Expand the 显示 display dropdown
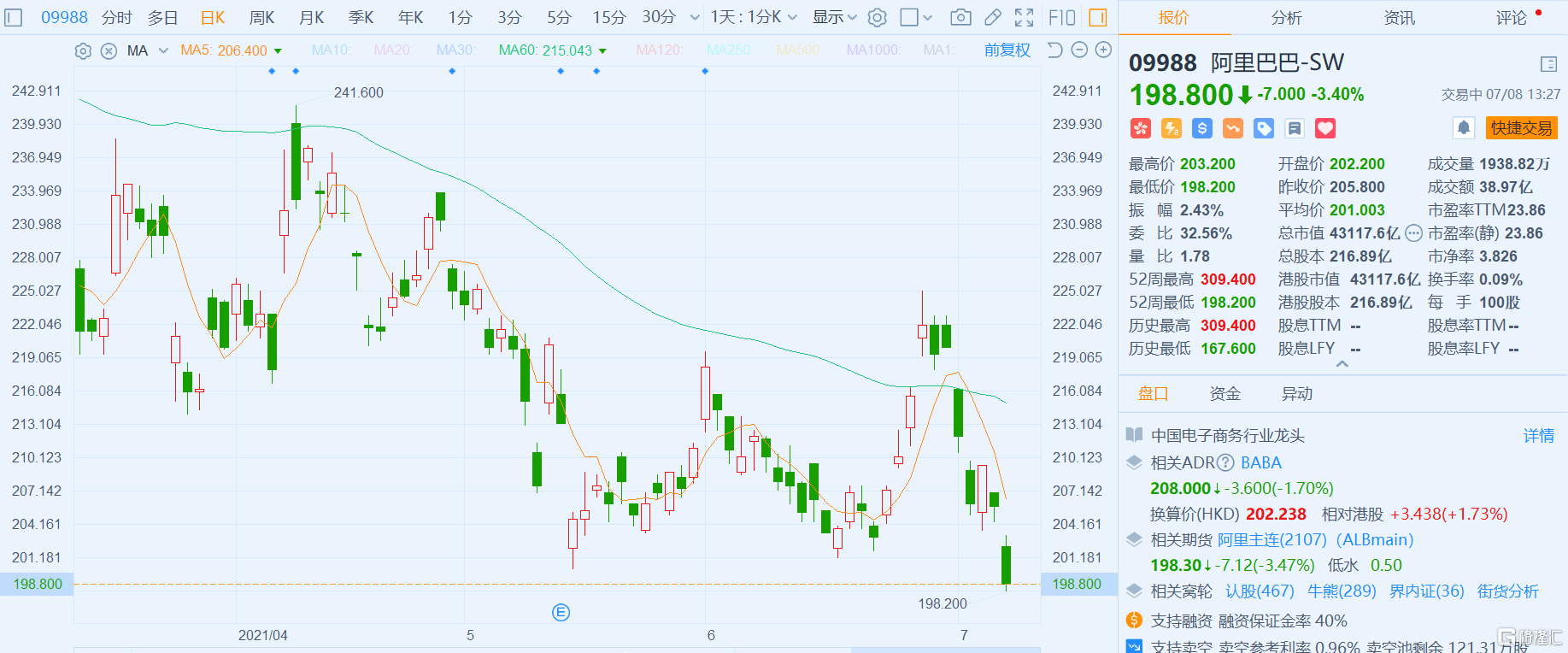This screenshot has width=1568, height=653. tap(834, 17)
